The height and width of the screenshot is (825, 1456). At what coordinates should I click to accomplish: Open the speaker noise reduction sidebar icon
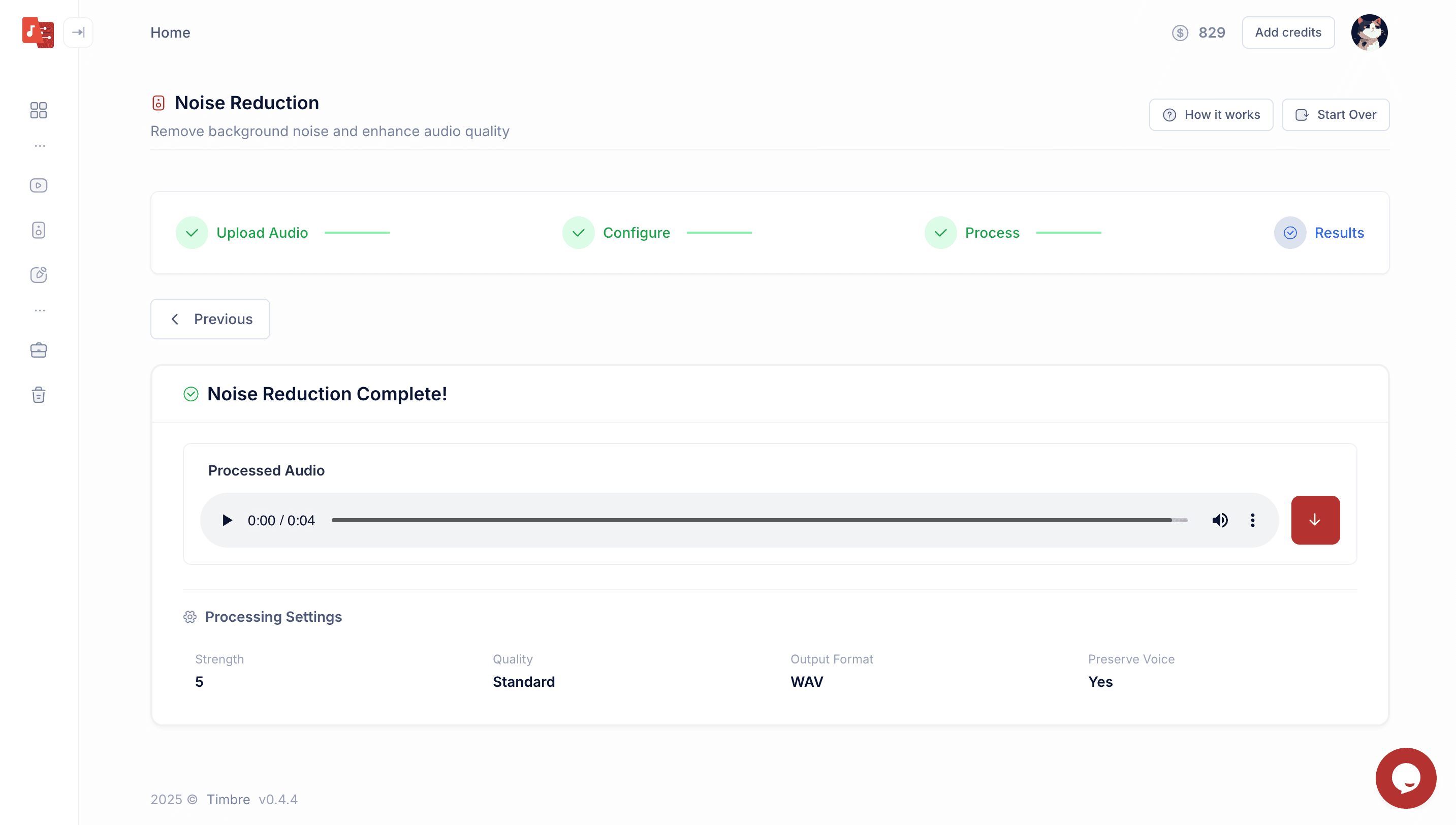point(39,230)
